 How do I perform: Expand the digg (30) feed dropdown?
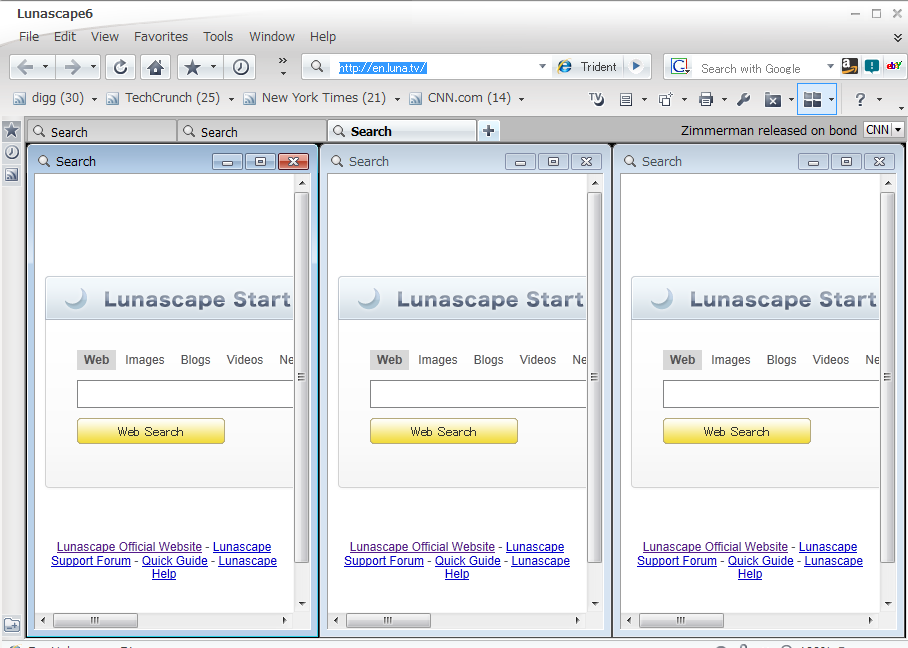tap(94, 99)
